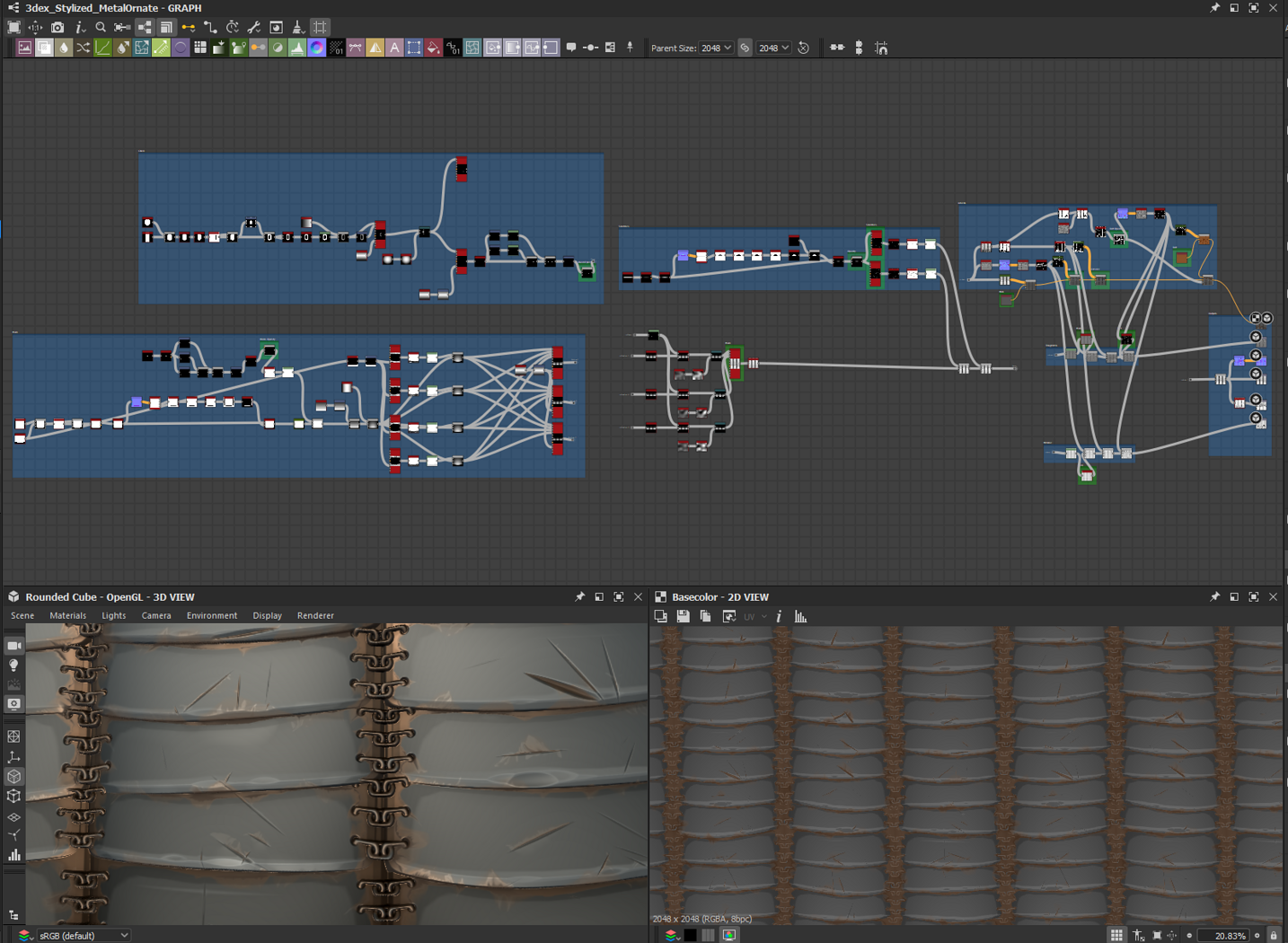The height and width of the screenshot is (943, 1288).
Task: Open the yellow link creation mode dropdown
Action: tap(189, 27)
